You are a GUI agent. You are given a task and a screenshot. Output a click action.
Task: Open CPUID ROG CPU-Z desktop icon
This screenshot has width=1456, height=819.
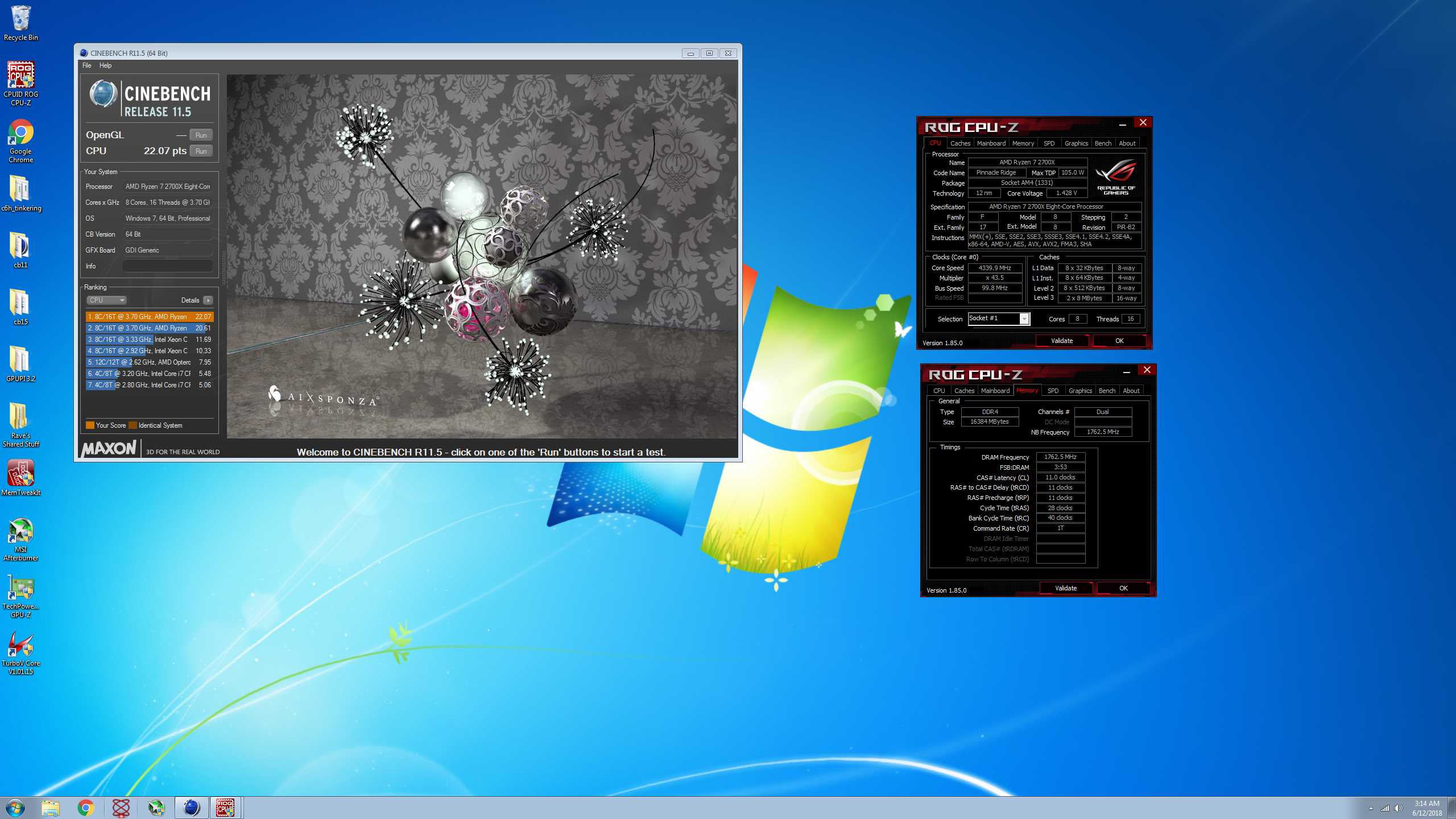click(x=21, y=84)
